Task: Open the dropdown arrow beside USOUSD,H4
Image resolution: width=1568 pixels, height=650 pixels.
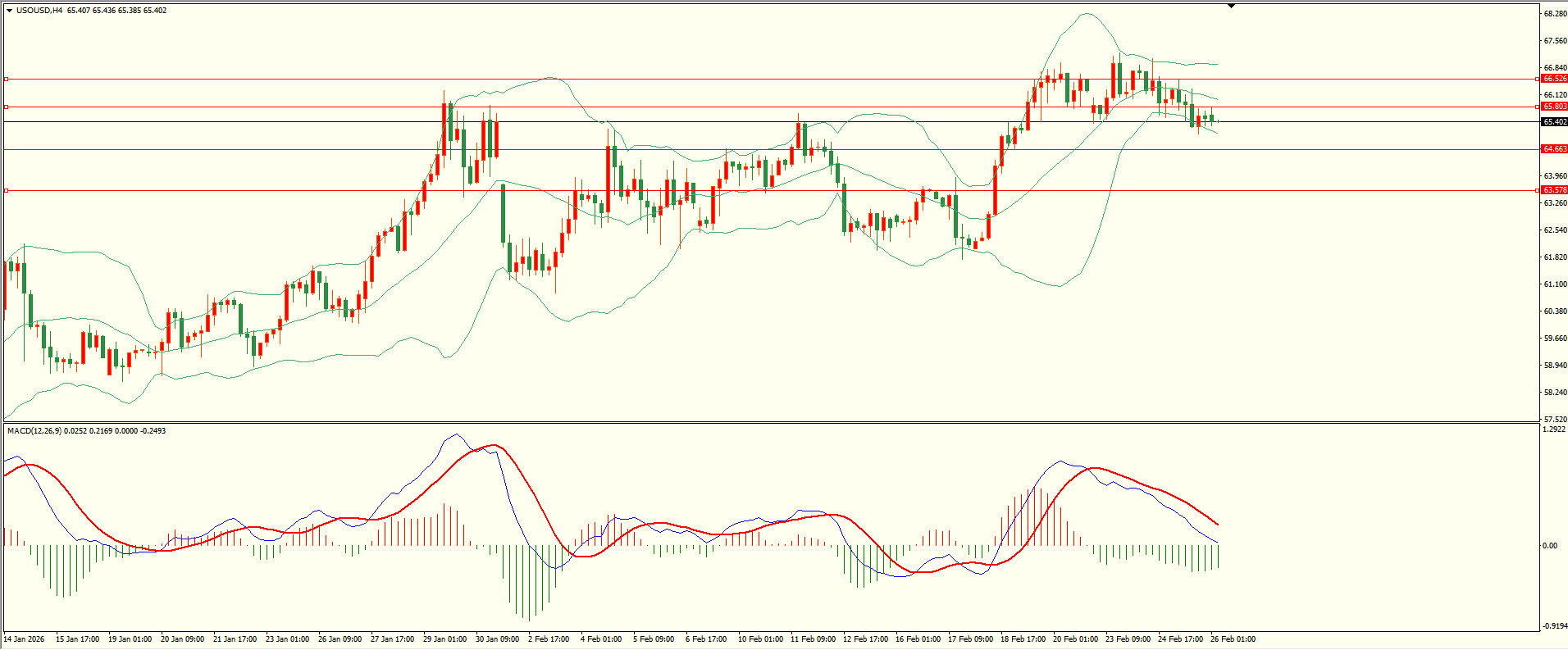Action: point(9,11)
